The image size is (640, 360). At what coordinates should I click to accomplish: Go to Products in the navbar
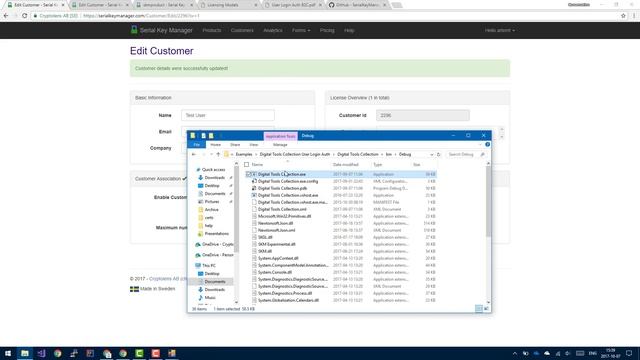pos(212,30)
